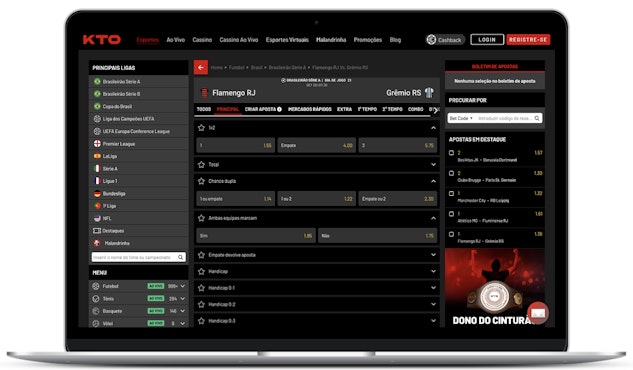Image resolution: width=633 pixels, height=370 pixels.
Task: Click the REGISTRE-SE button
Action: (528, 40)
